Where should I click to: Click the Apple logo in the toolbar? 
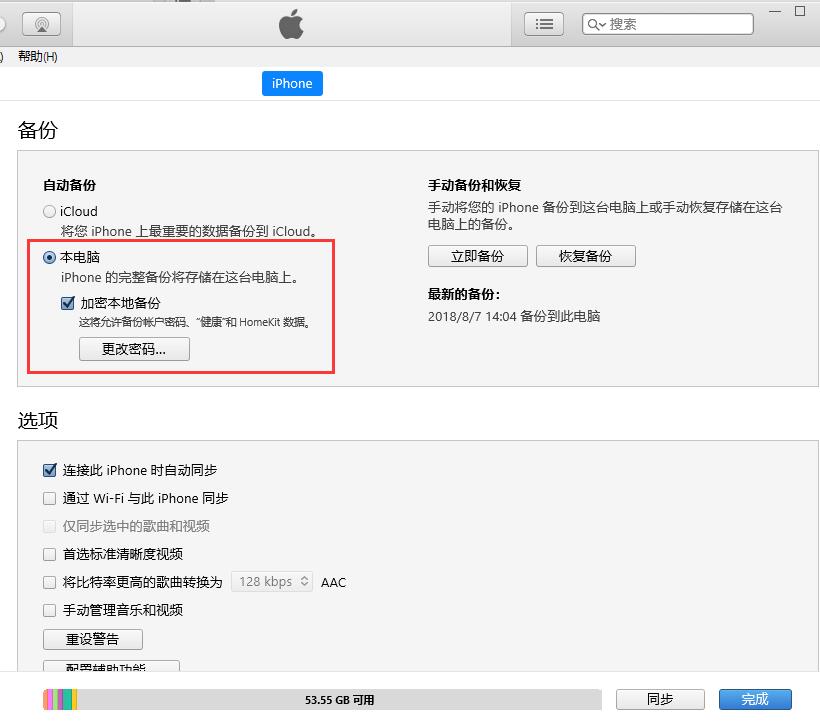tap(290, 23)
